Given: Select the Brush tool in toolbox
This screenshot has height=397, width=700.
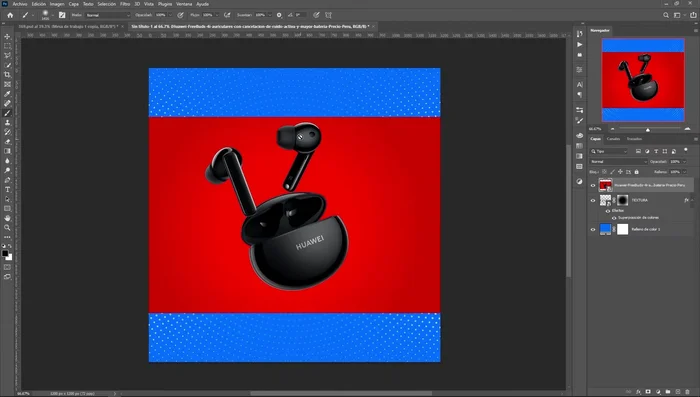Looking at the screenshot, I should 7,113.
